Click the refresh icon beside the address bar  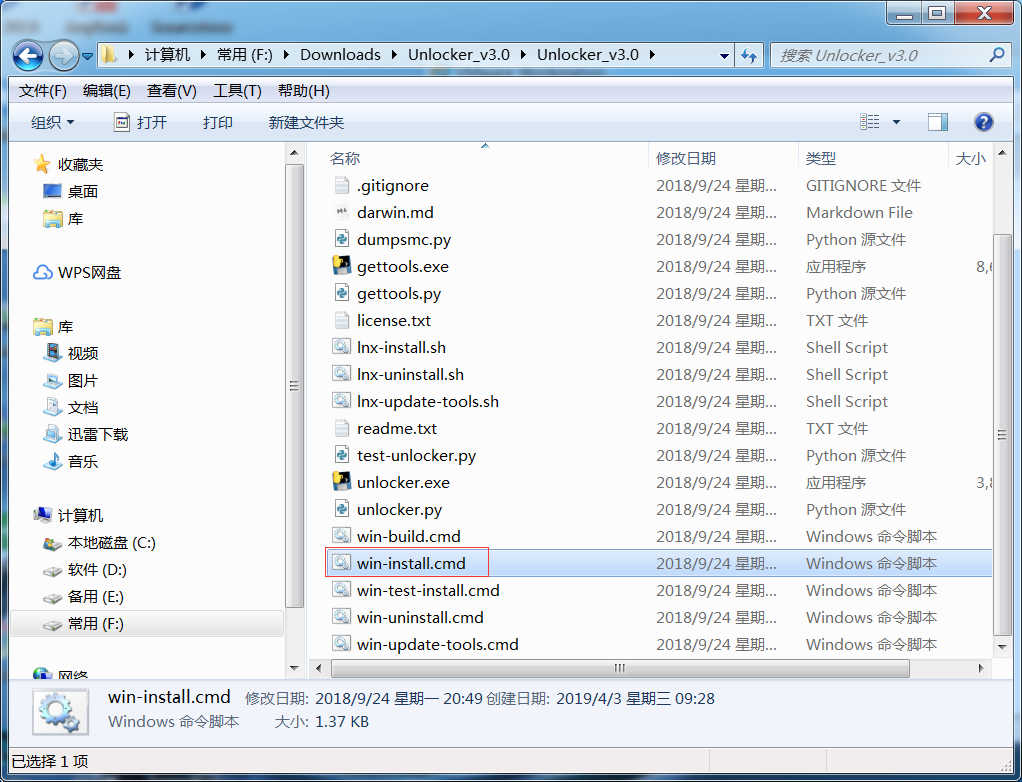tap(749, 55)
